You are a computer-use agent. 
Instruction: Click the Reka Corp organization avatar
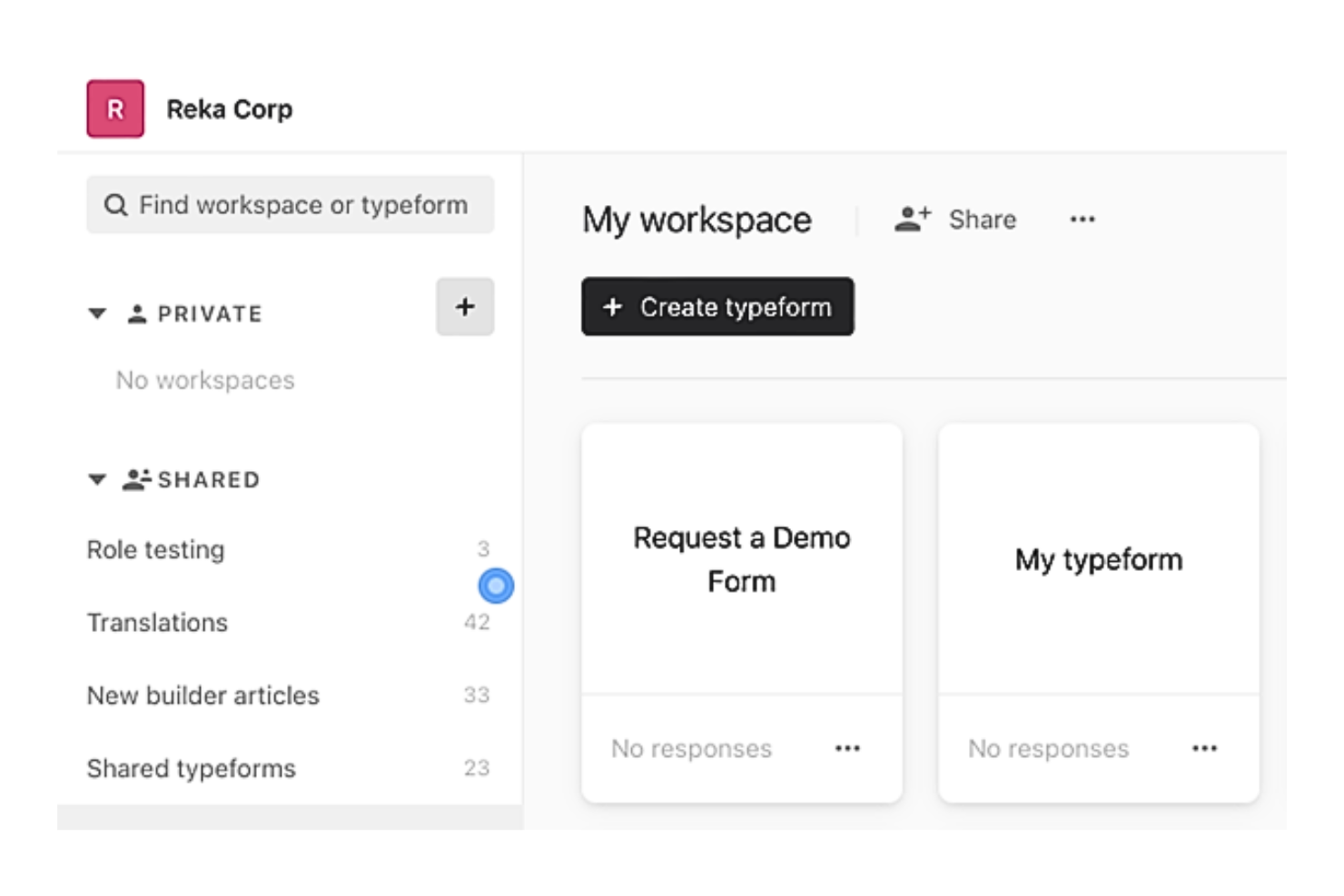tap(115, 109)
